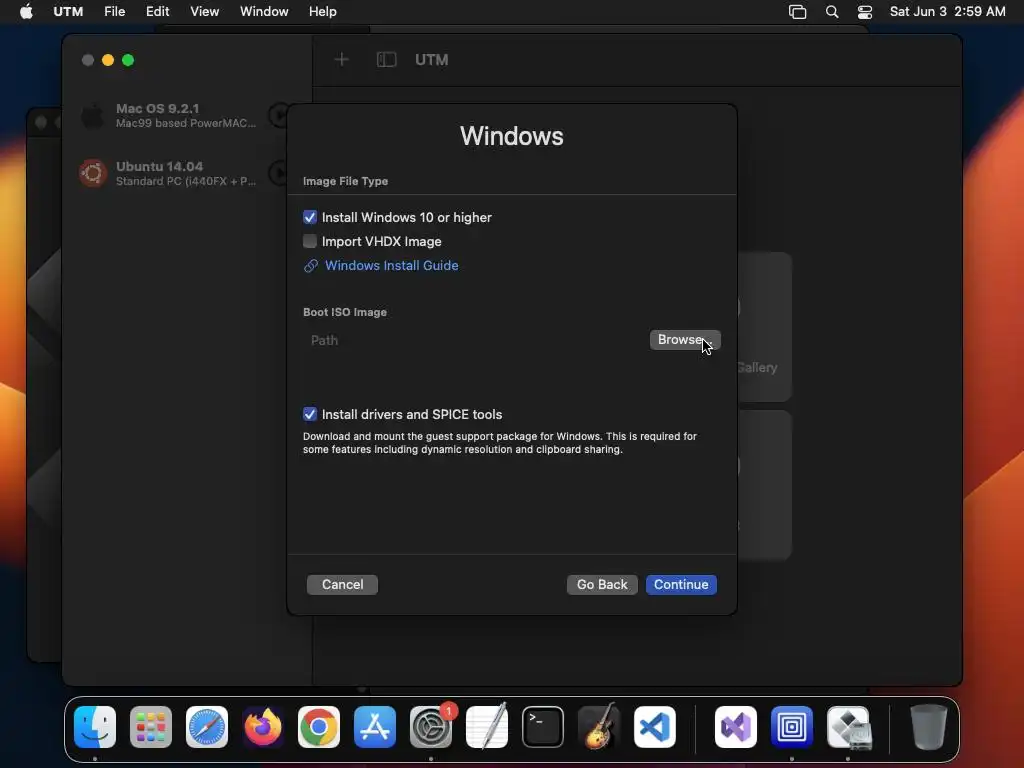1024x768 pixels.
Task: Open Google Chrome from the dock
Action: [x=319, y=727]
